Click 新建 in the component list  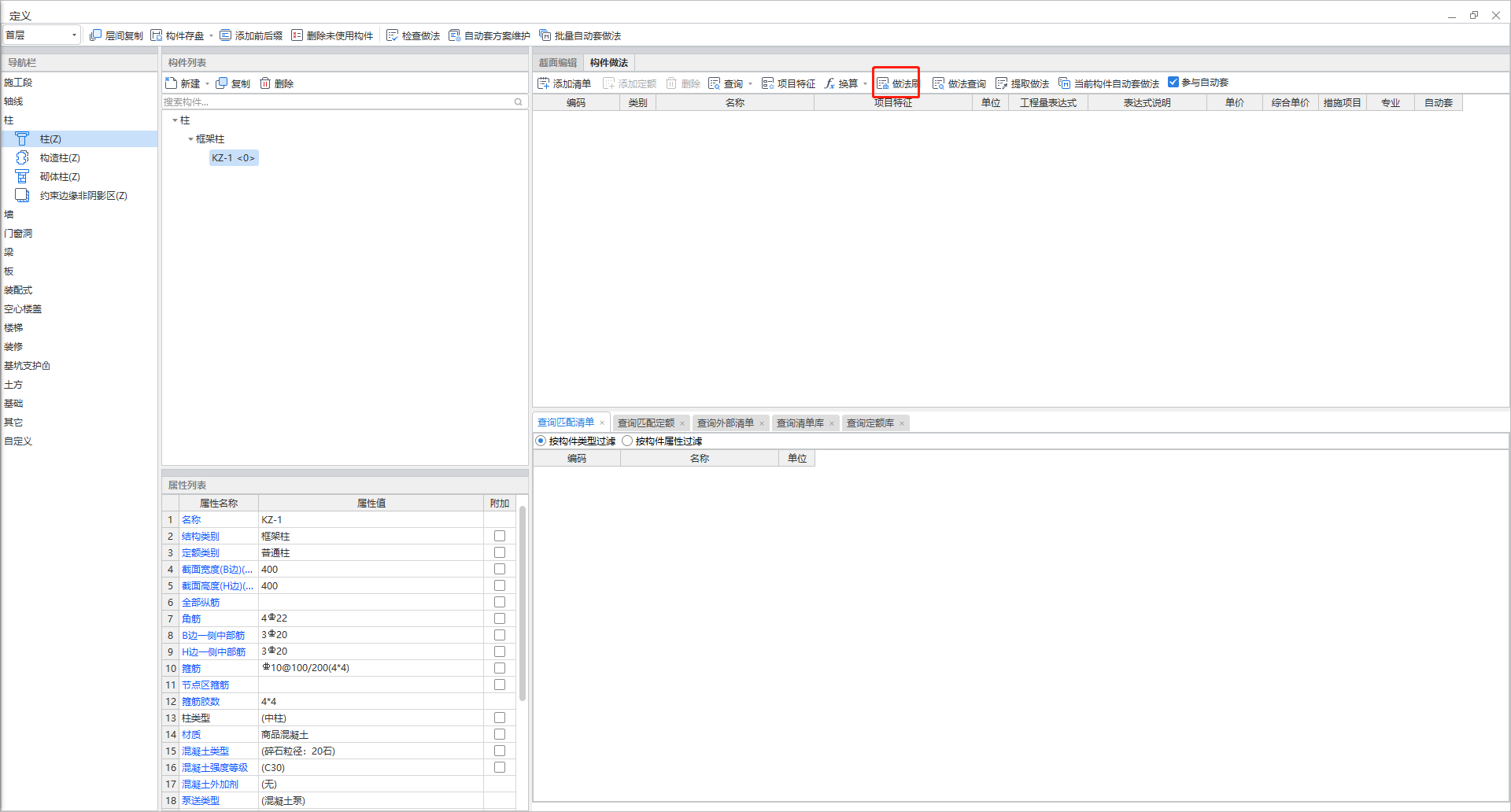(183, 83)
